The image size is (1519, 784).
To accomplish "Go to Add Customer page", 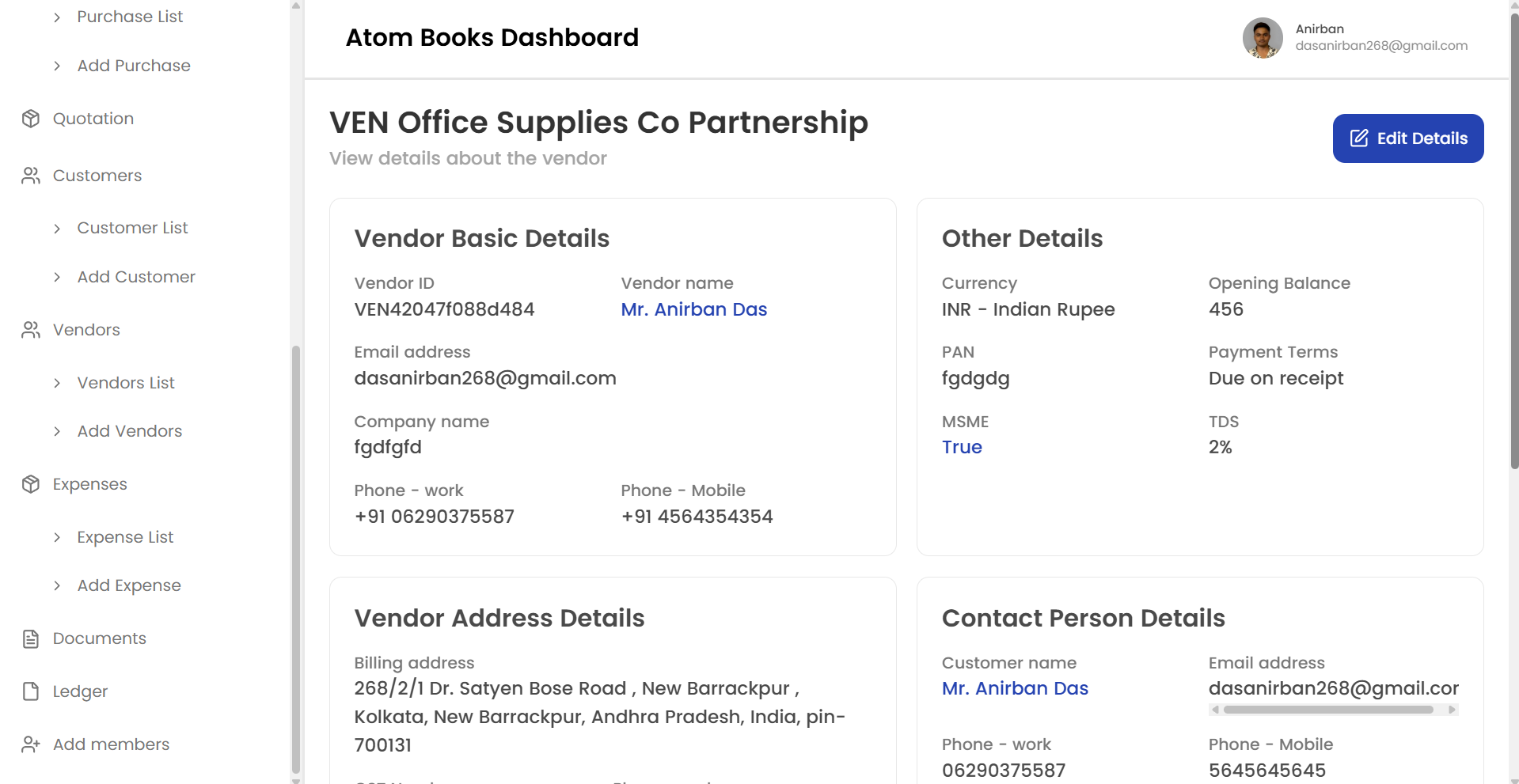I will (x=136, y=277).
